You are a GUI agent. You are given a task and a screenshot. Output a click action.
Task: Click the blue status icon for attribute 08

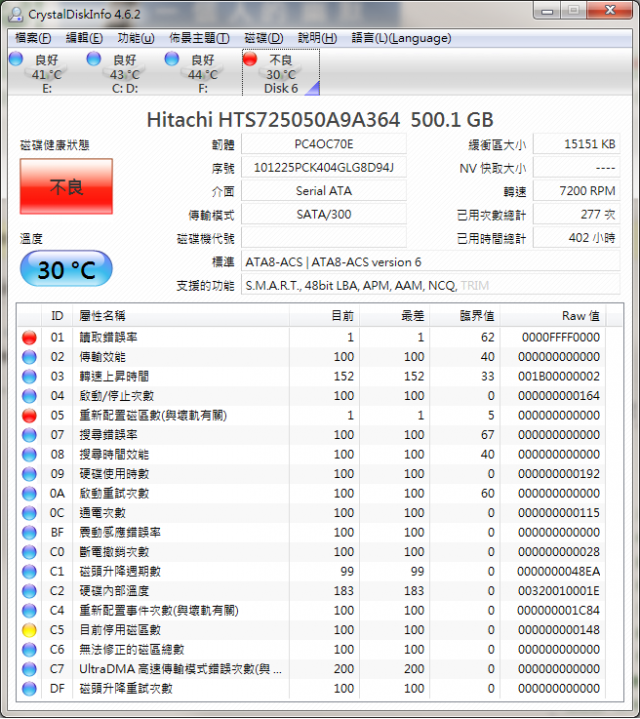point(29,454)
